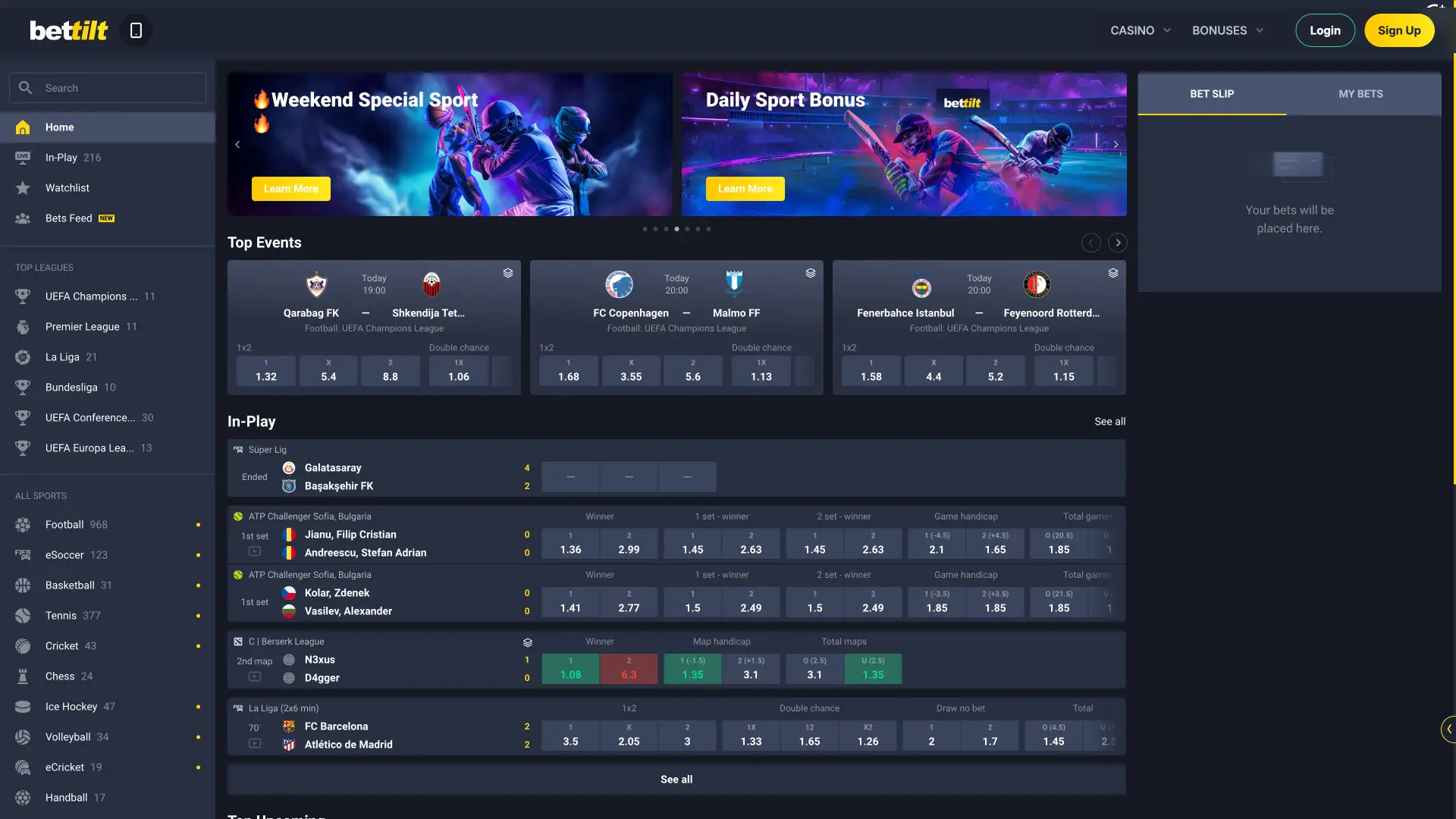Open markets icon on Qarabag FK card
The image size is (1456, 819).
(x=508, y=273)
